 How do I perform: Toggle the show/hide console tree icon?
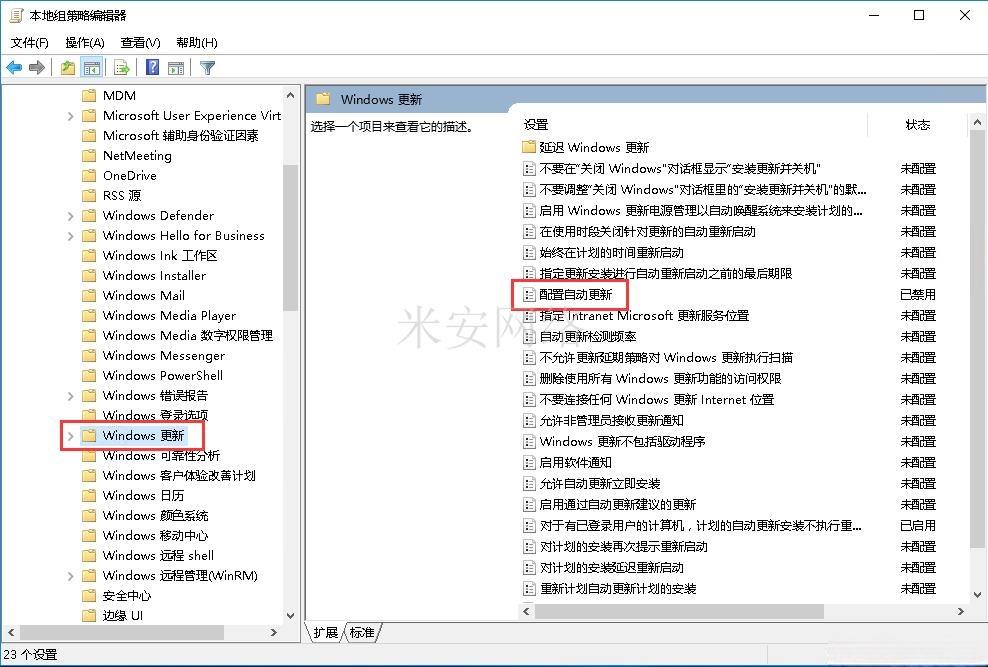92,67
